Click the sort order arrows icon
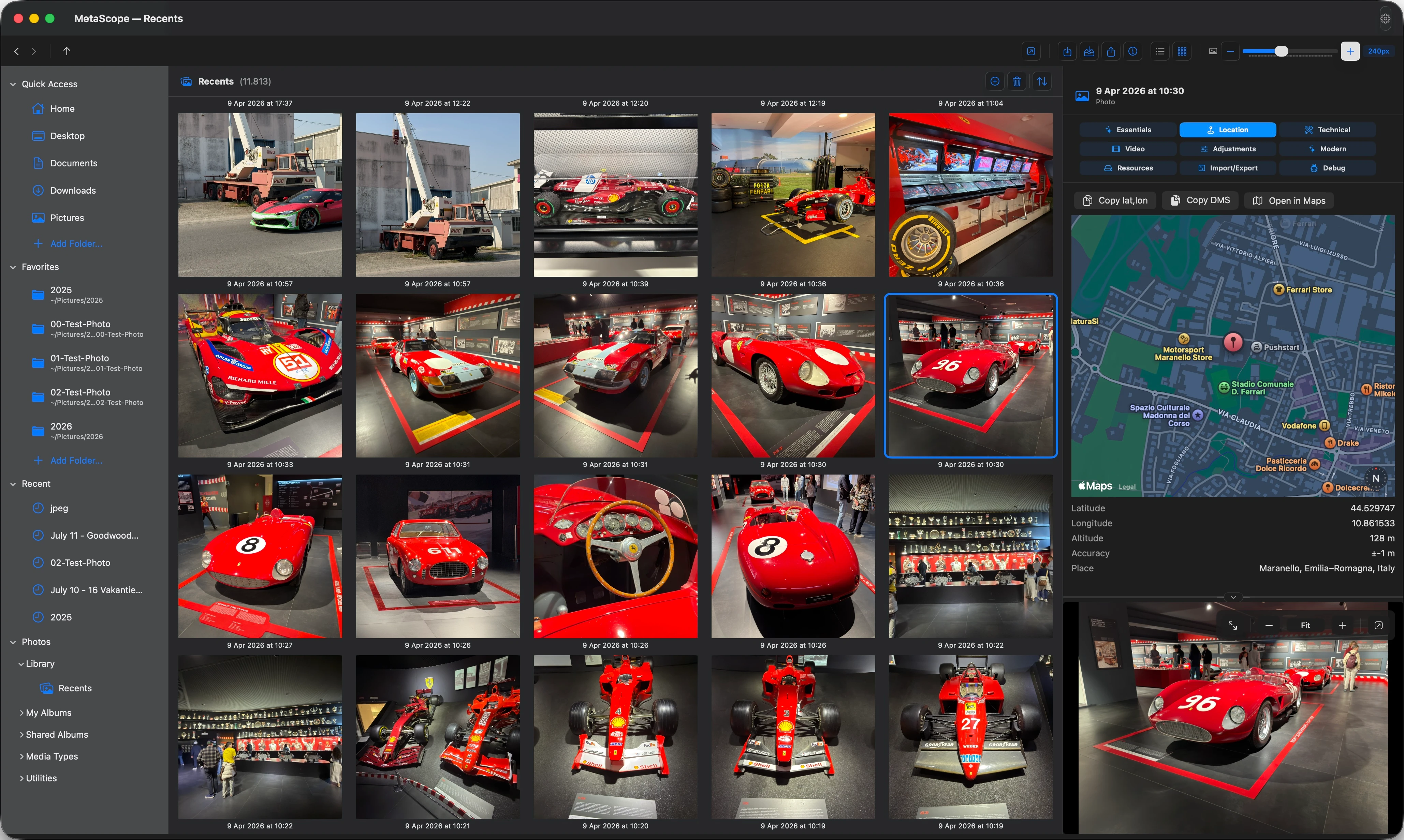The image size is (1404, 840). click(x=1042, y=81)
